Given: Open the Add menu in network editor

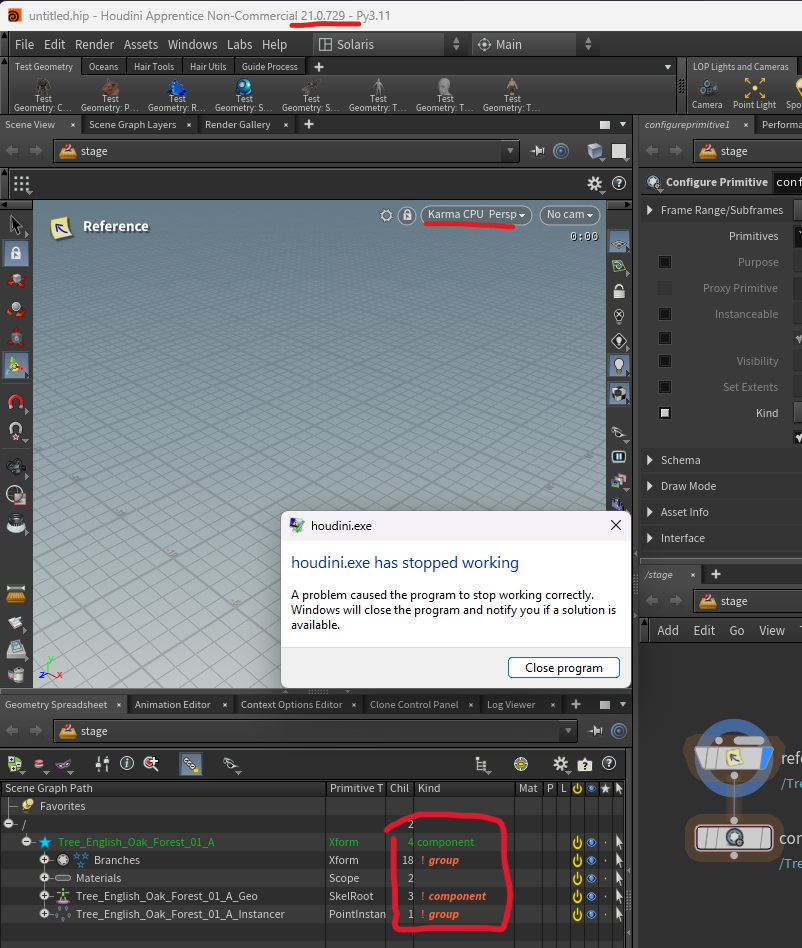Looking at the screenshot, I should pyautogui.click(x=667, y=631).
